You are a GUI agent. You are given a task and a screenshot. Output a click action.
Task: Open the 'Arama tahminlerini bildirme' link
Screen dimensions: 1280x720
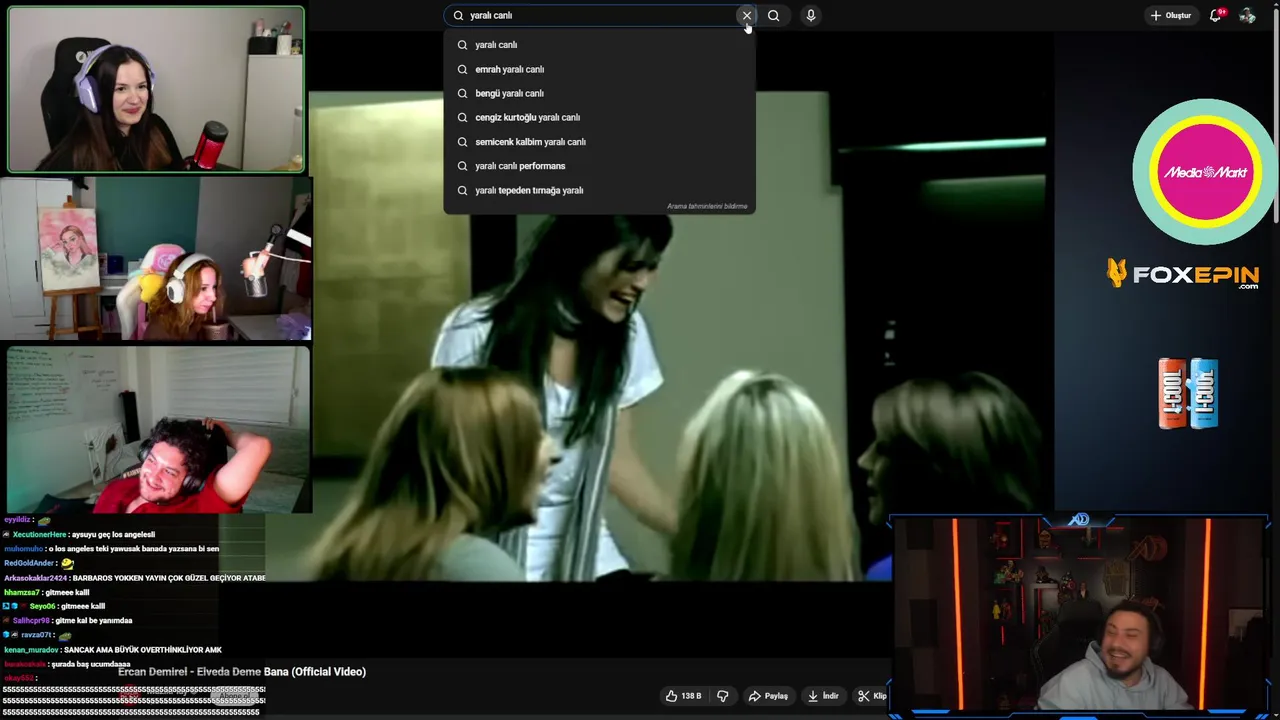[x=707, y=206]
